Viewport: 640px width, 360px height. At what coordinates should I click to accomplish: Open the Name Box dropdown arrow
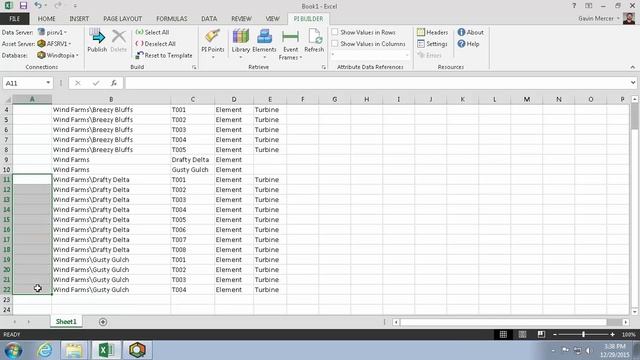pyautogui.click(x=48, y=83)
